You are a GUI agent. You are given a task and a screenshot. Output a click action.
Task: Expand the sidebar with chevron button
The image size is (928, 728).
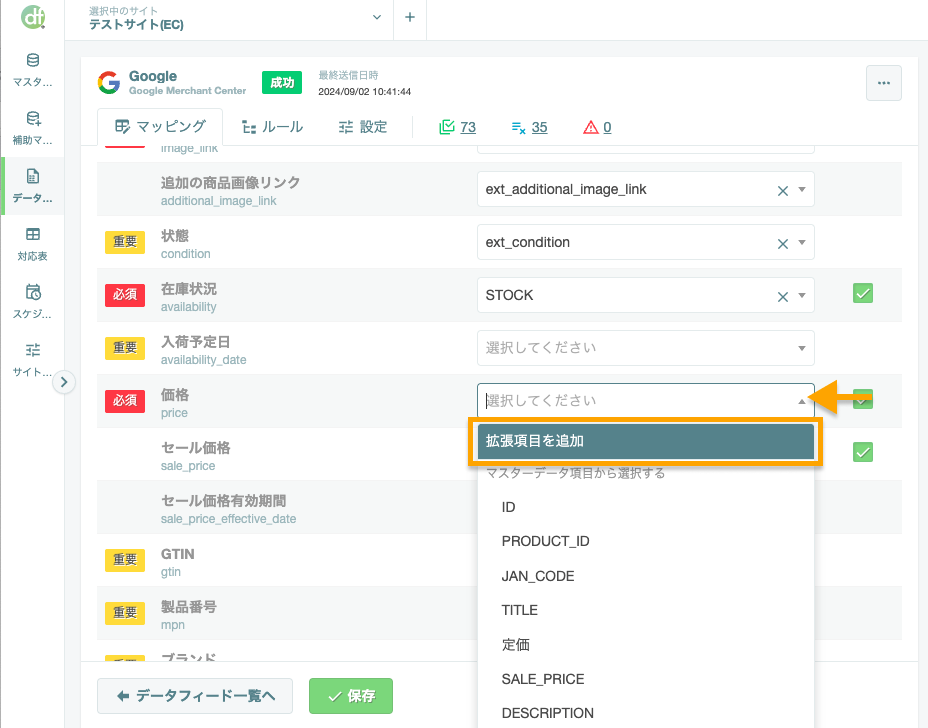64,382
